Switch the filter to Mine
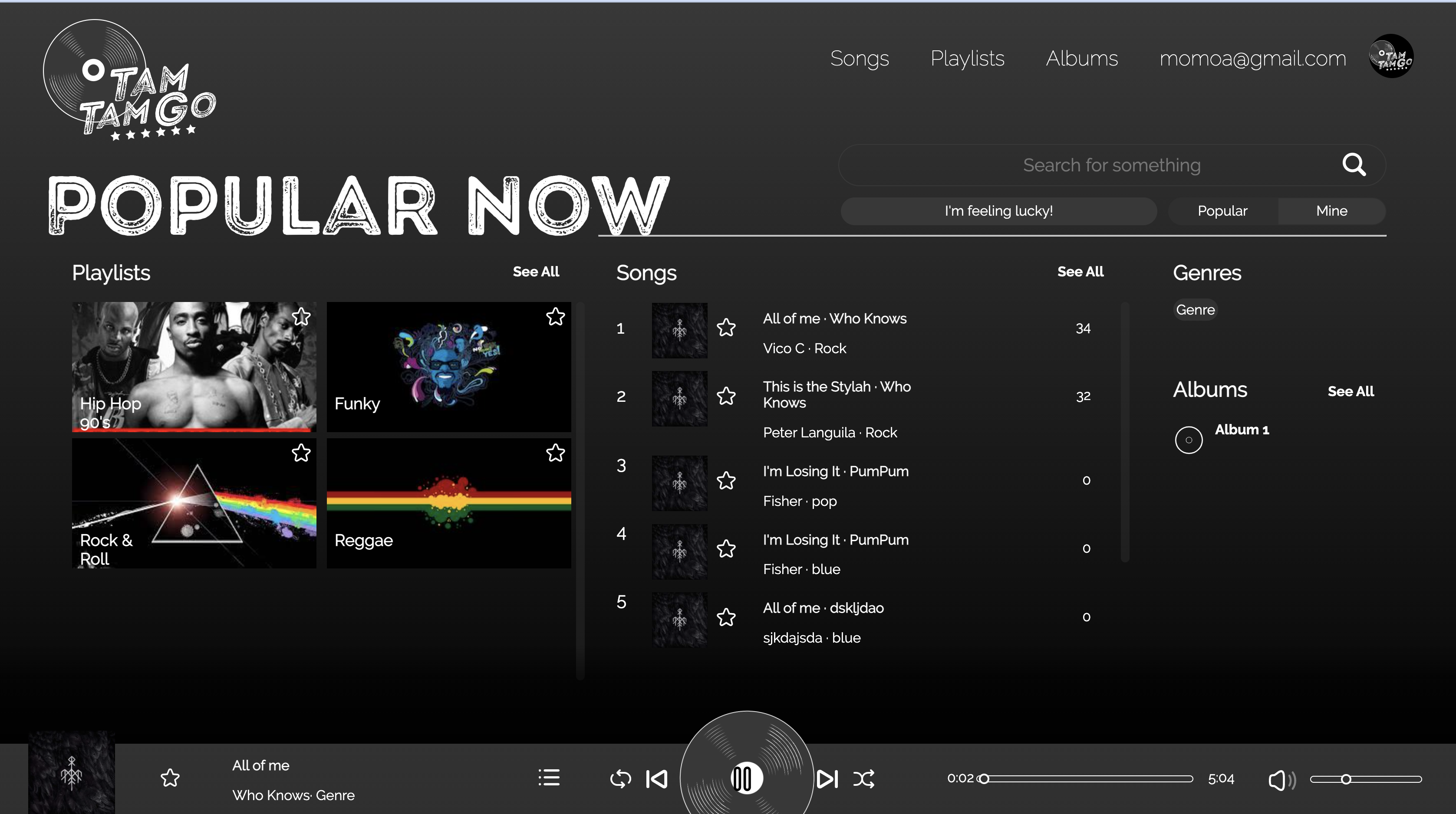 [x=1331, y=211]
